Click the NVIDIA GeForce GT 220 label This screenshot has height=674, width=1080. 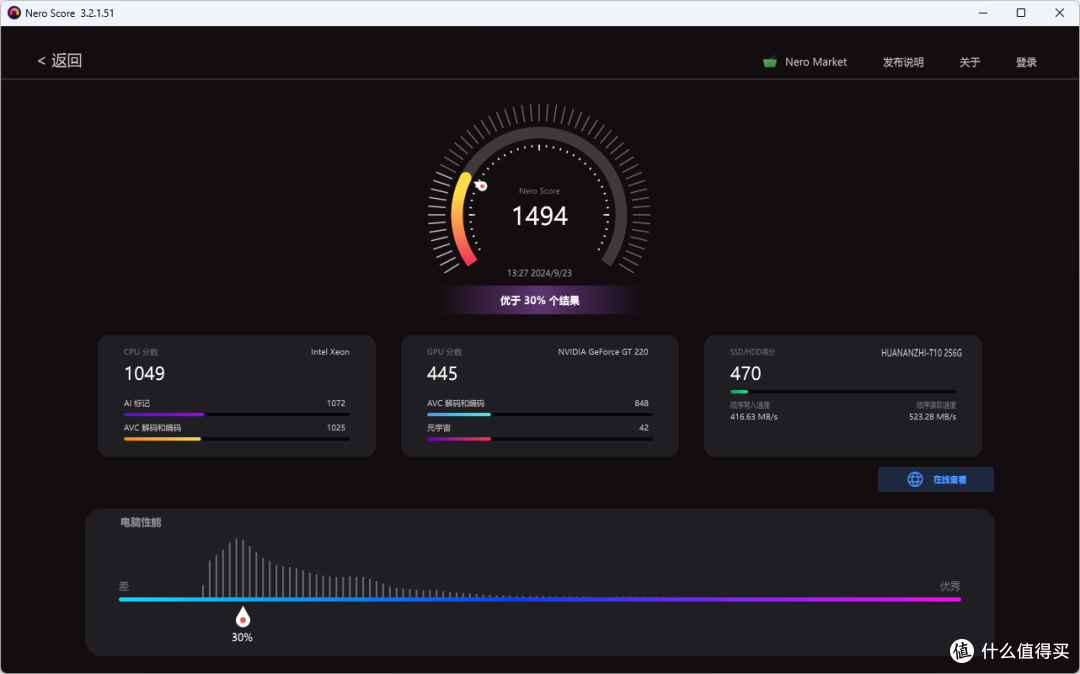click(x=603, y=352)
